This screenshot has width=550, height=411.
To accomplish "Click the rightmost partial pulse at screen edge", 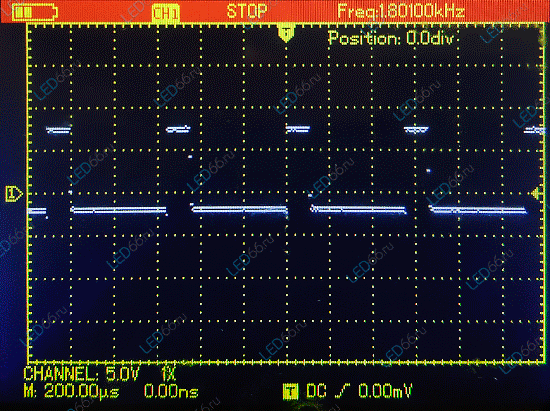I will 534,130.
